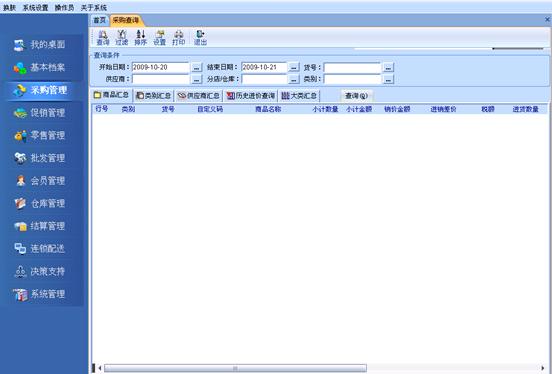Click the 销价金额 column header

(x=397, y=109)
